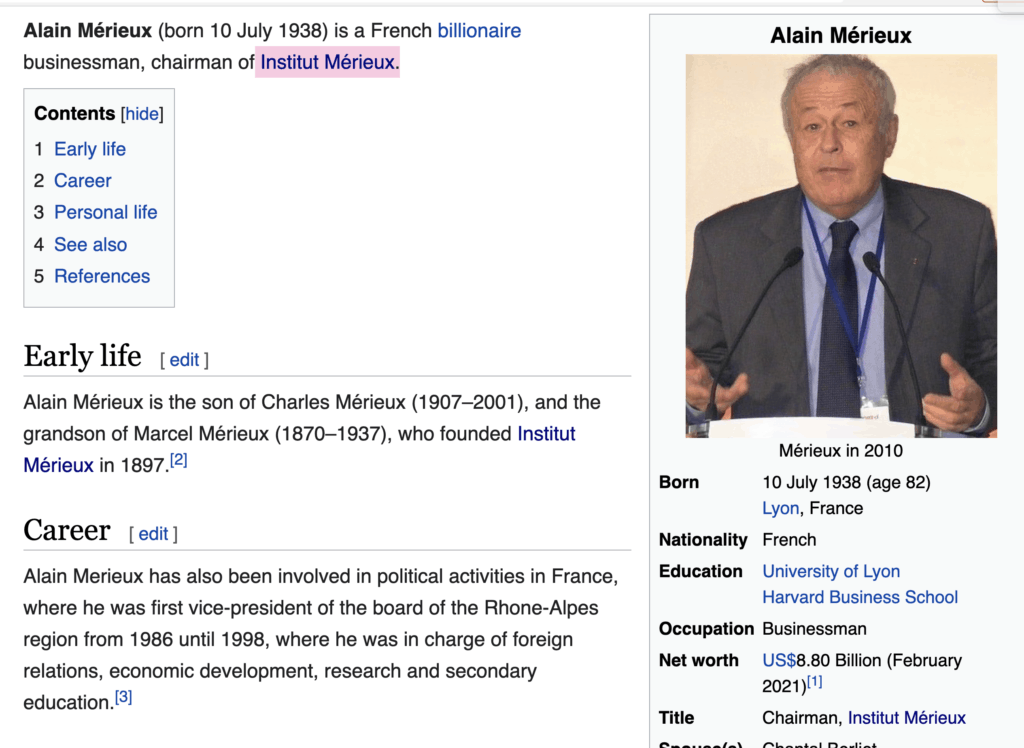This screenshot has height=748, width=1024.
Task: Open the billionaire link in intro
Action: tap(479, 31)
